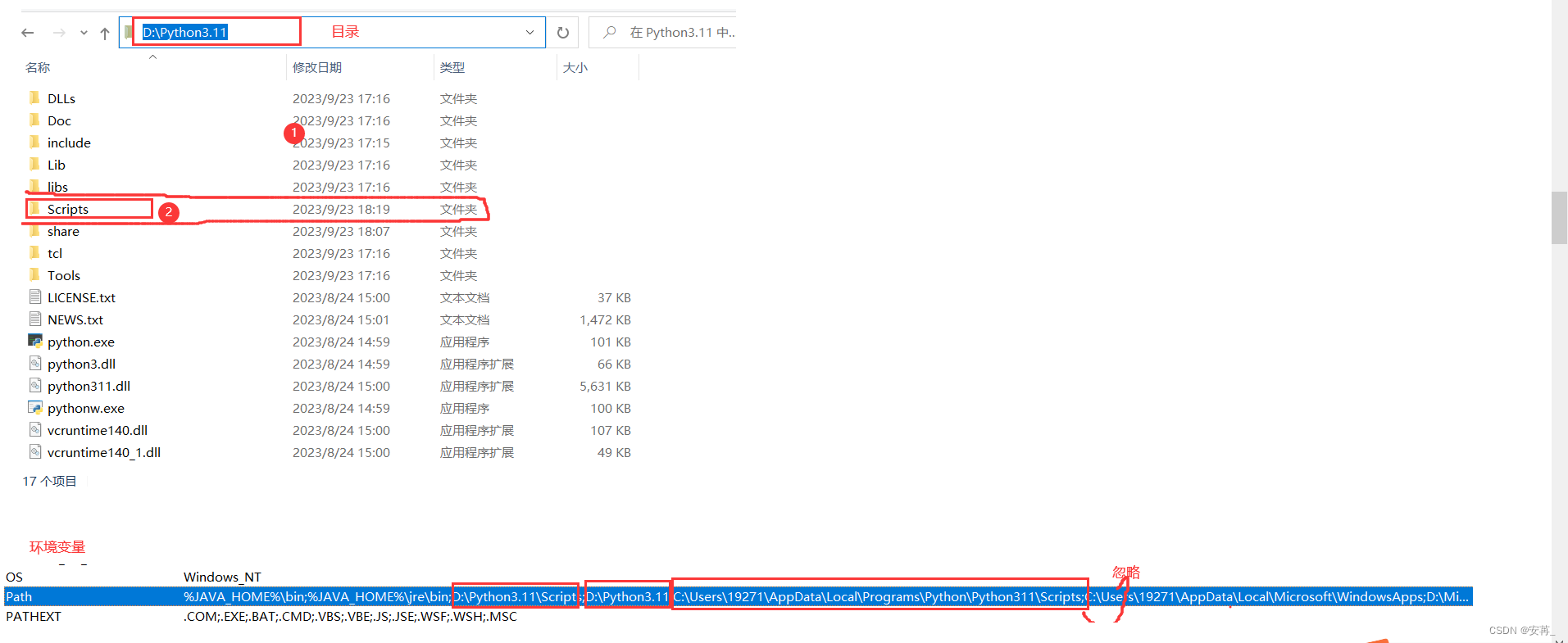
Task: Click the Scripts modified date 2023/9/23 18:19
Action: [341, 209]
